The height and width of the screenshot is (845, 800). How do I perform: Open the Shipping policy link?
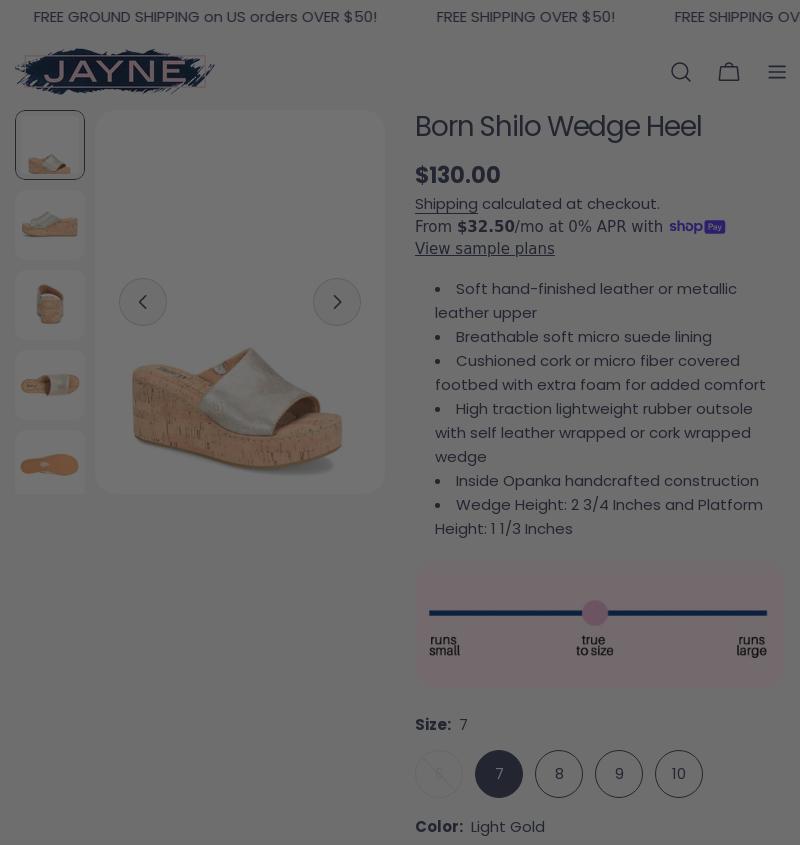pyautogui.click(x=446, y=204)
